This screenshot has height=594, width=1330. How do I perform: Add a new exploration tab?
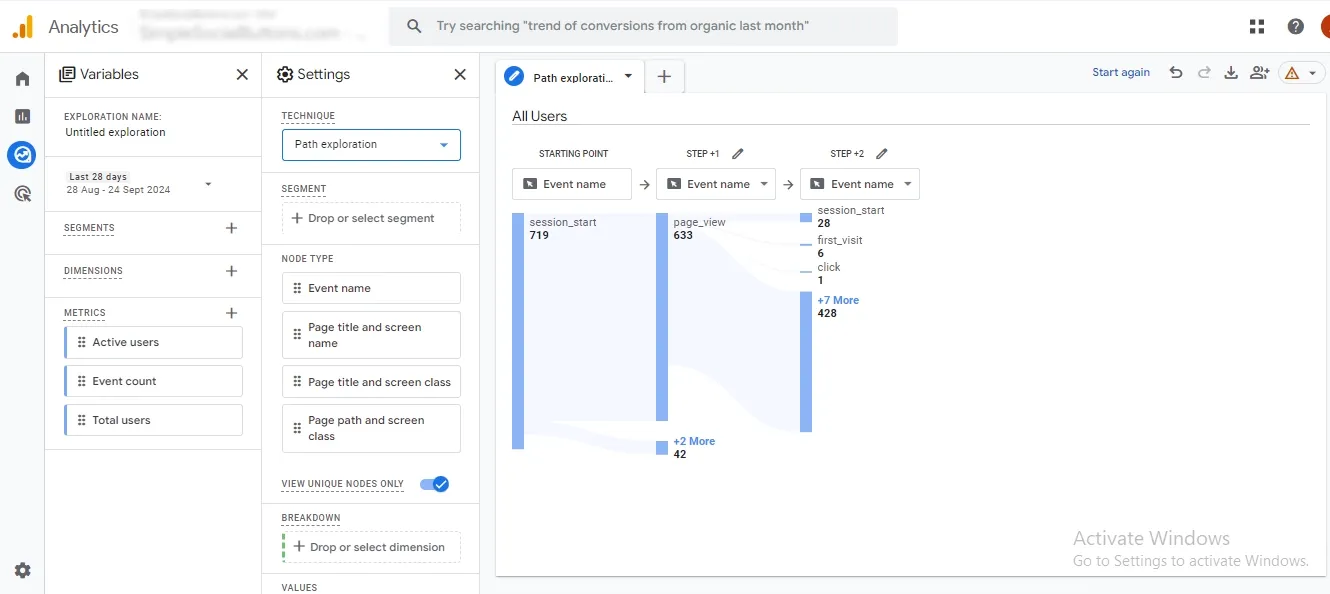(664, 77)
